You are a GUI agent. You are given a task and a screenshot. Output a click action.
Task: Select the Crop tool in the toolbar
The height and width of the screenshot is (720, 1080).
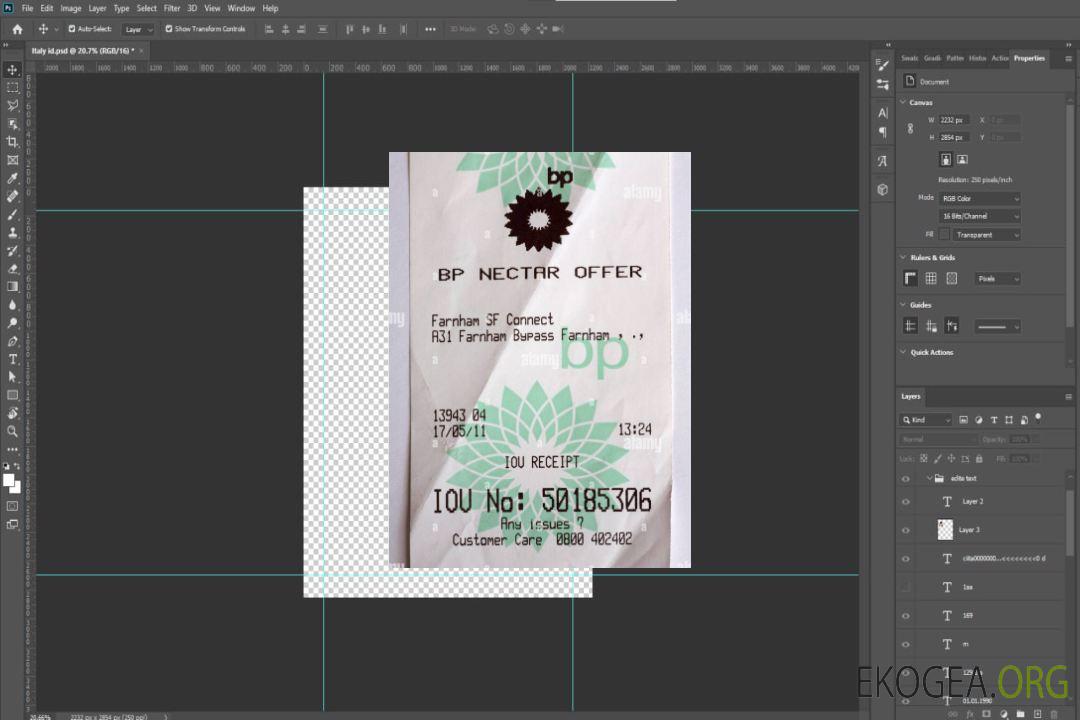[x=12, y=142]
